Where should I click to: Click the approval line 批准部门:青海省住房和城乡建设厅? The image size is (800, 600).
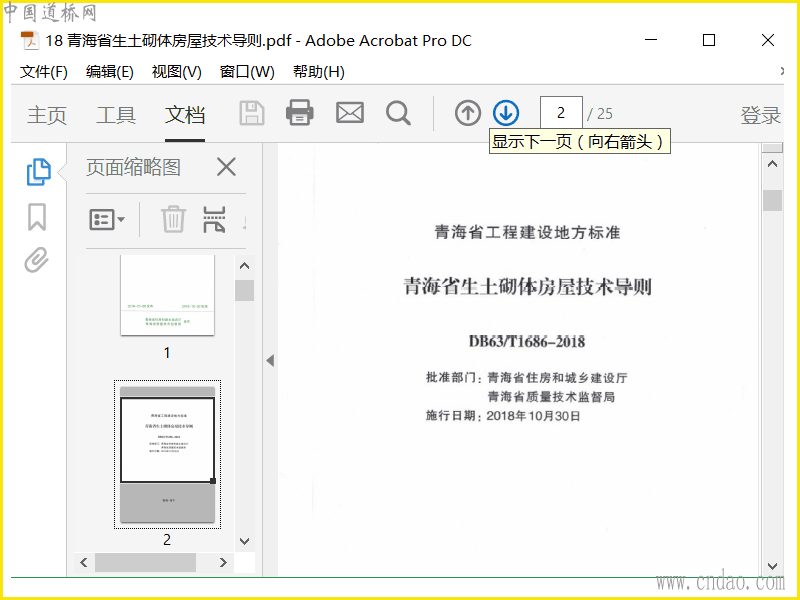tap(527, 378)
